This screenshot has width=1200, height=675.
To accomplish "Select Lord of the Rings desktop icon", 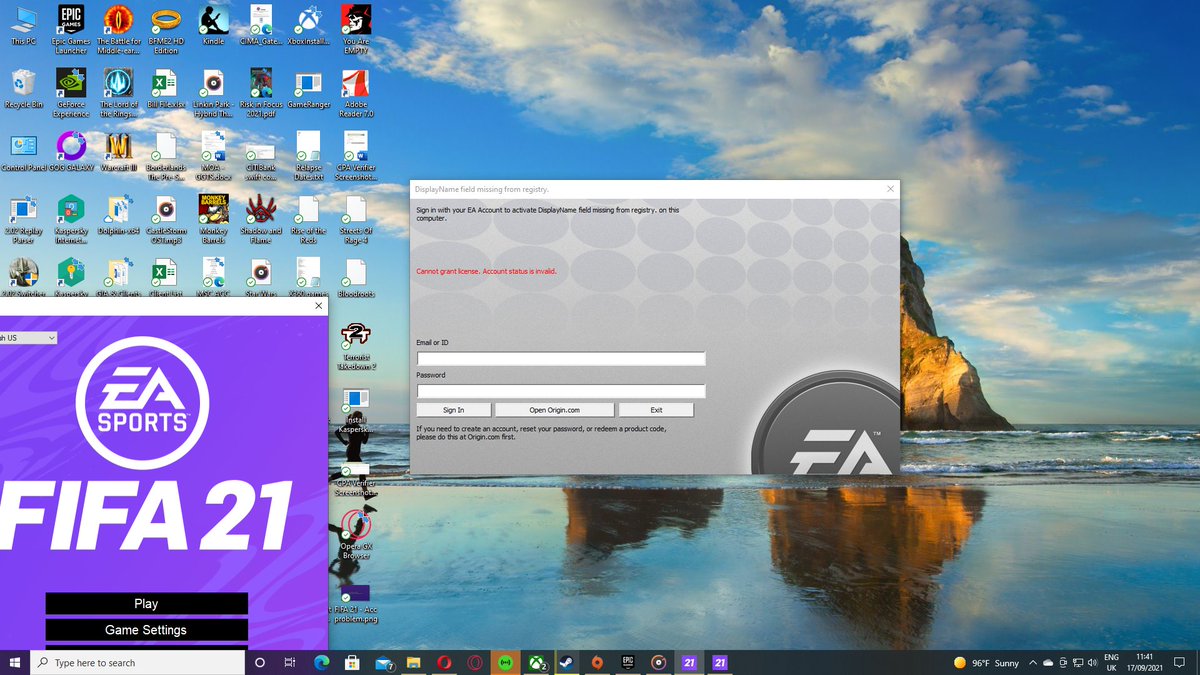I will [x=119, y=92].
